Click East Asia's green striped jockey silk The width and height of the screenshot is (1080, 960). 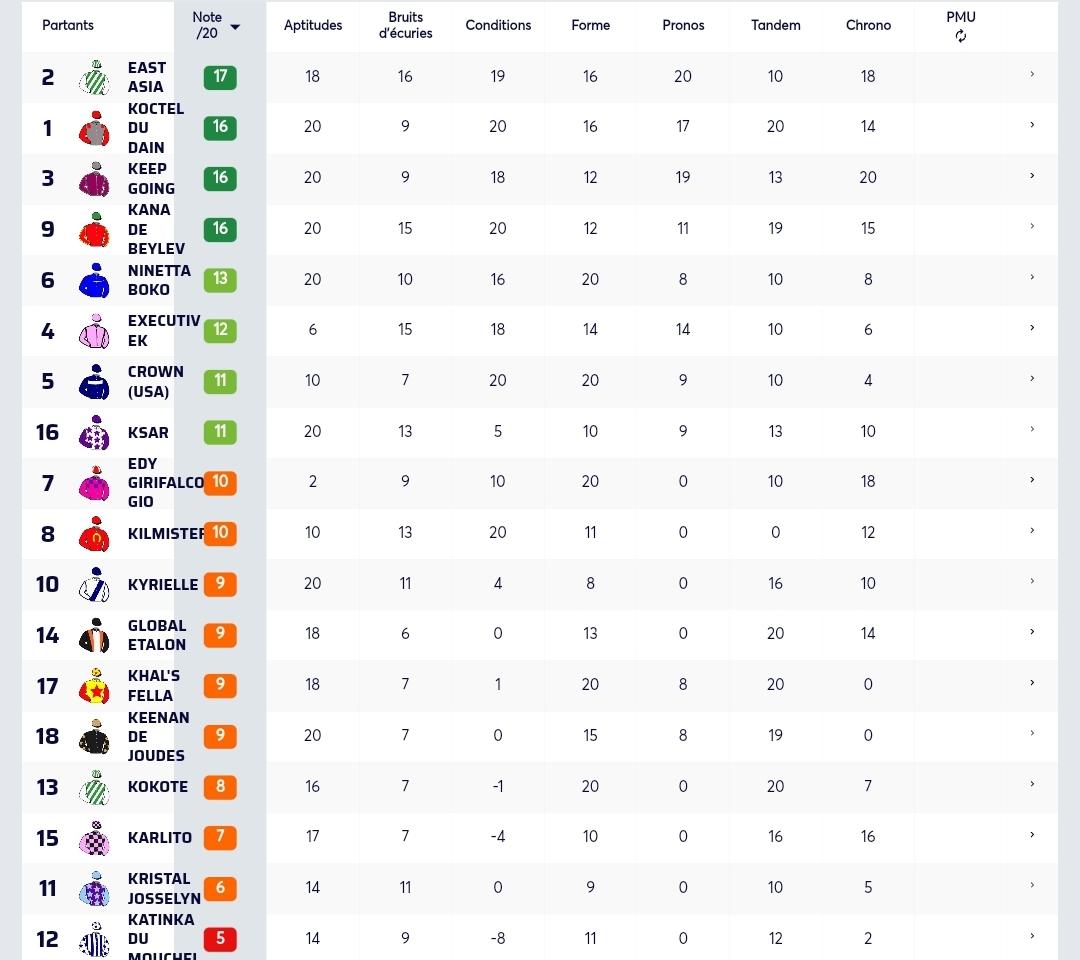[94, 77]
